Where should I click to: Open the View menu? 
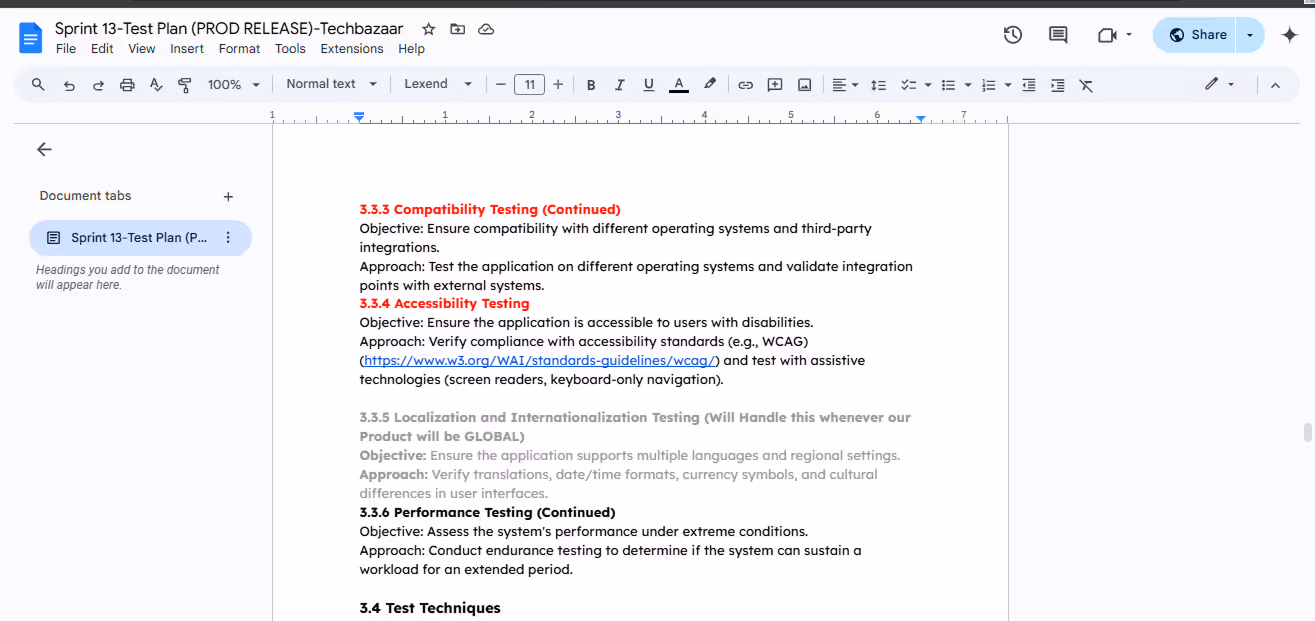142,49
